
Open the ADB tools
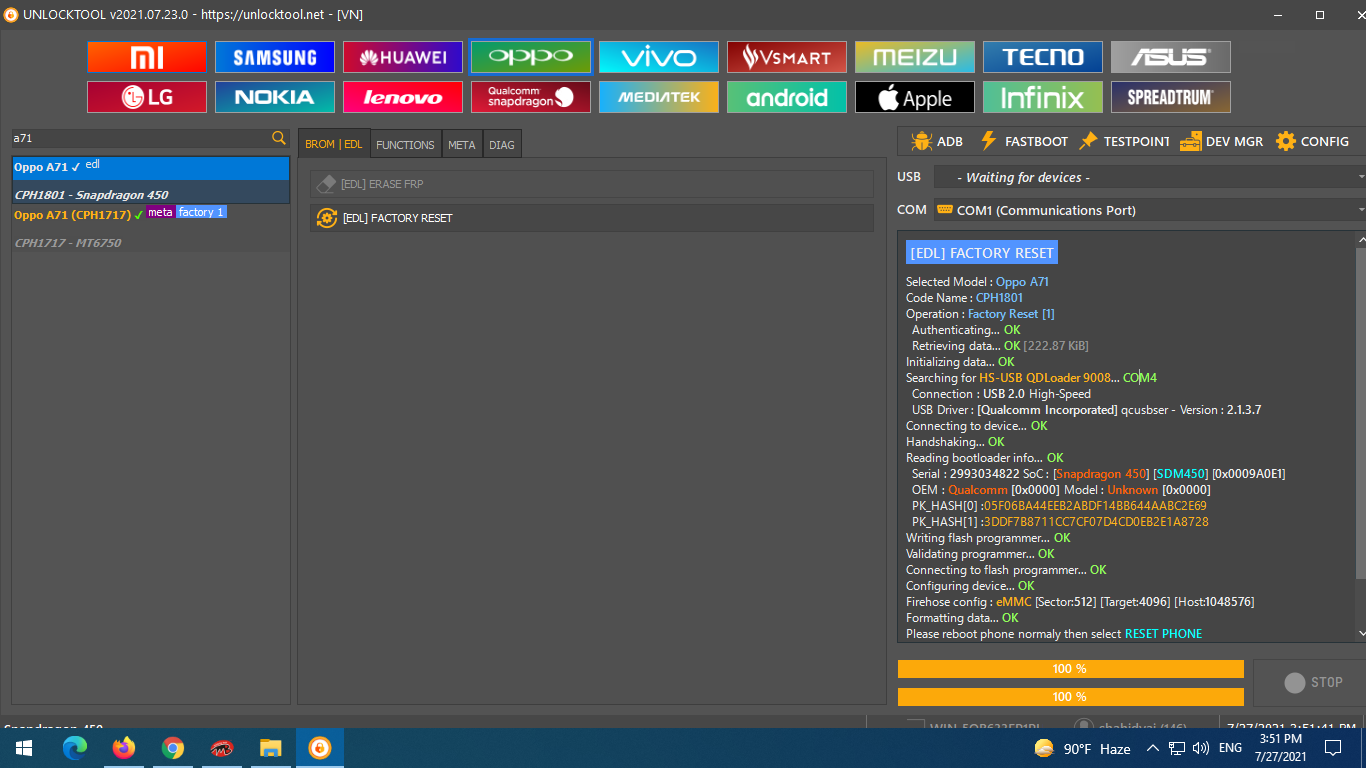point(937,141)
